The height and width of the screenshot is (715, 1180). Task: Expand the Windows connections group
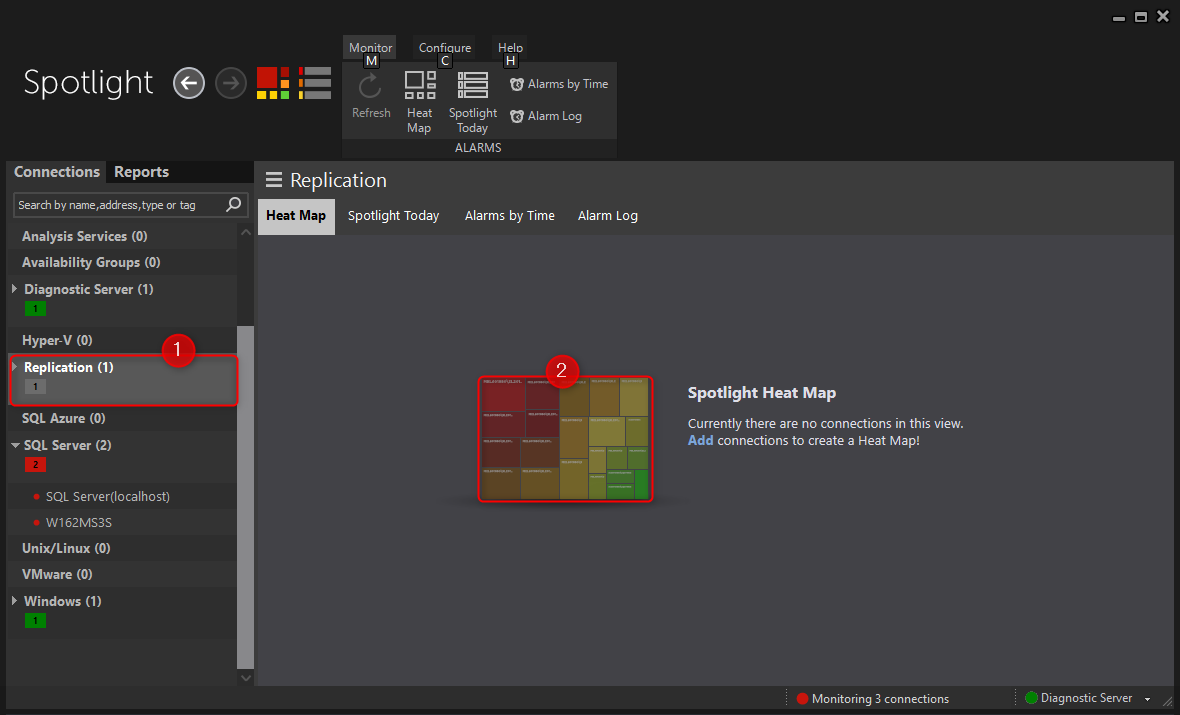click(x=15, y=601)
